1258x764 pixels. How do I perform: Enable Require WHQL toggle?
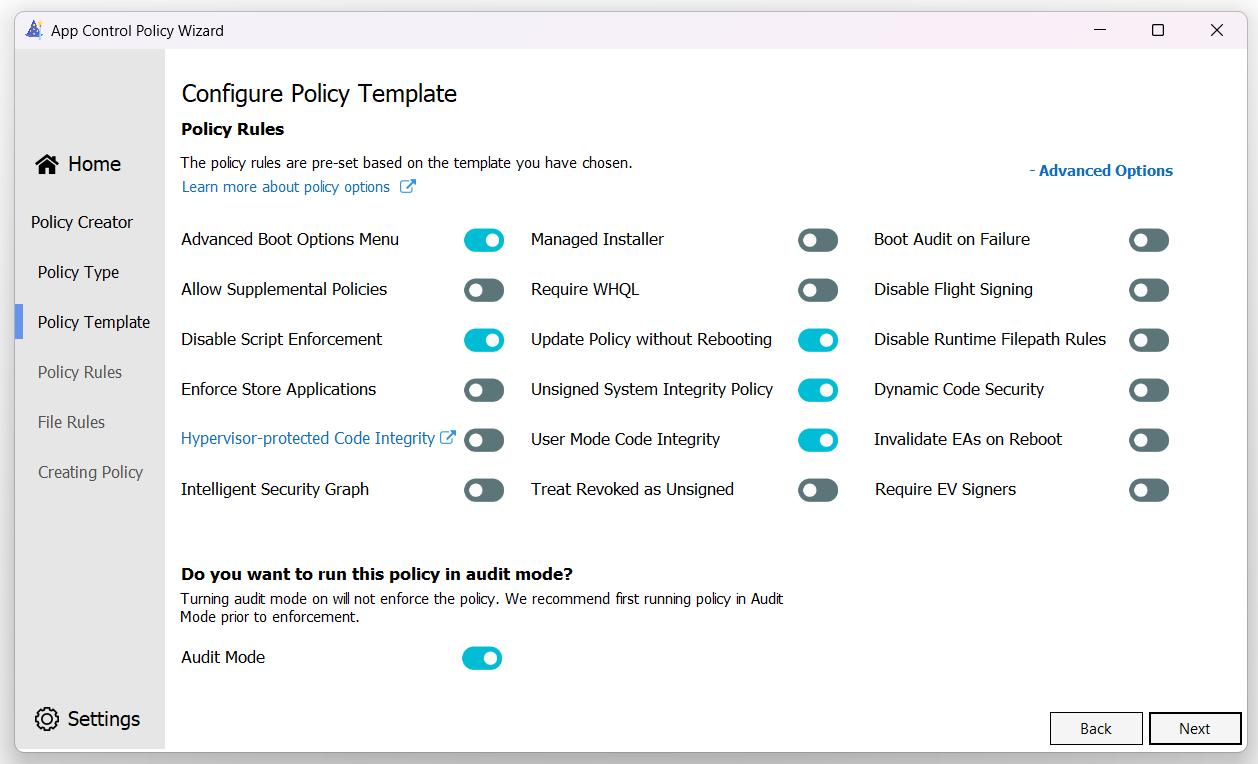[818, 290]
